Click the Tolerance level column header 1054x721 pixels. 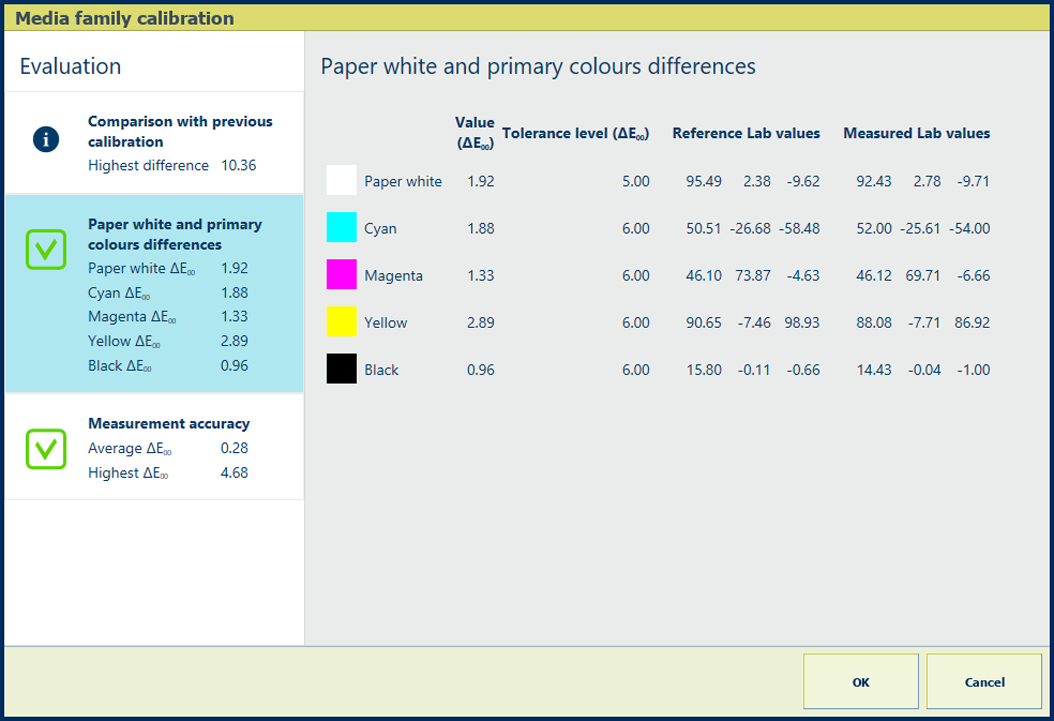[576, 133]
